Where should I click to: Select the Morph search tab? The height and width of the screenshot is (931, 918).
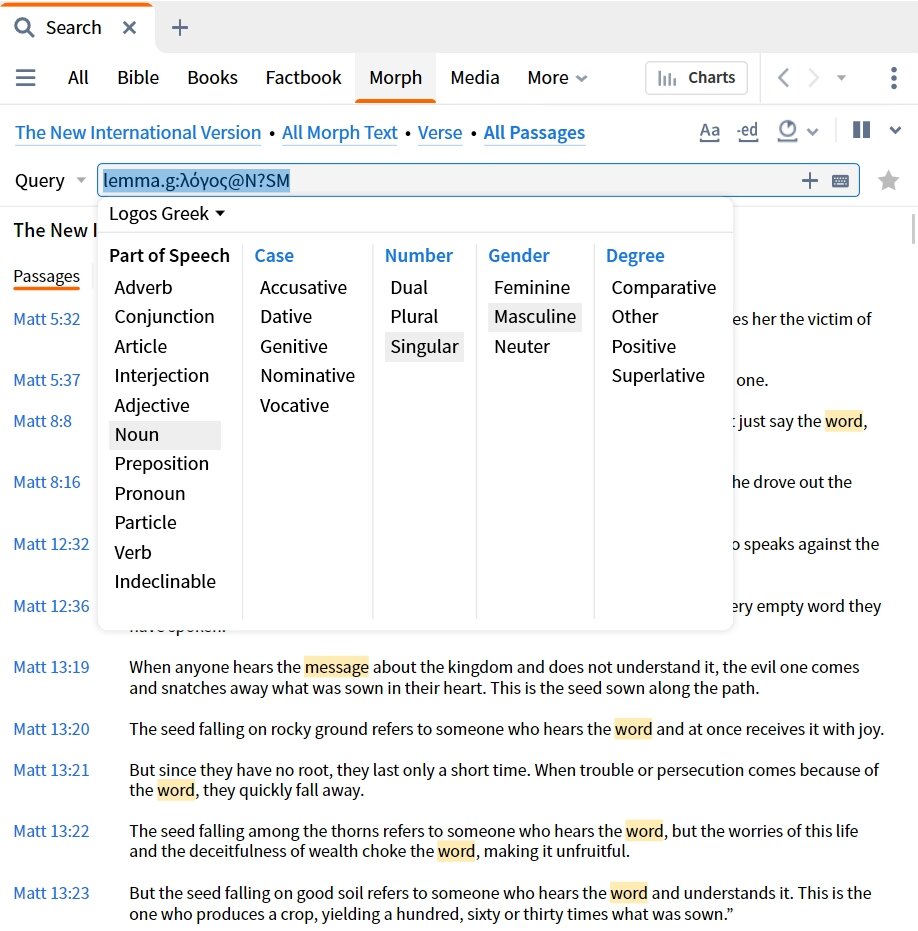tap(395, 78)
